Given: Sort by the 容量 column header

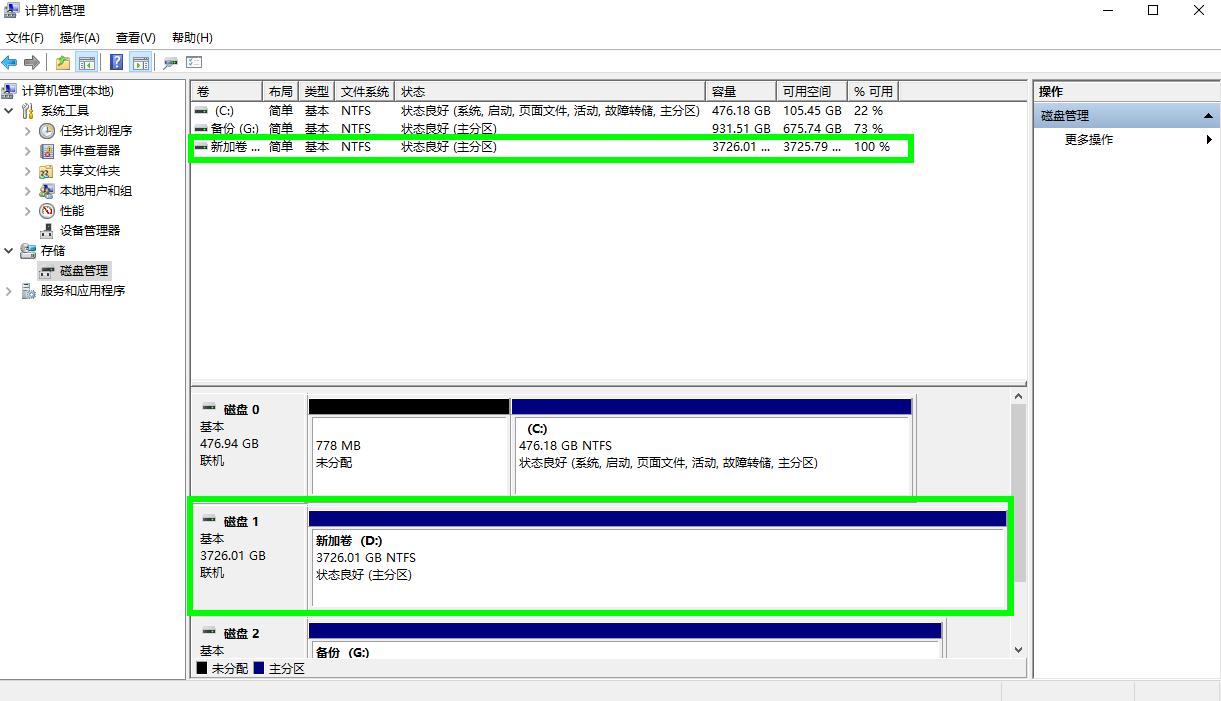Looking at the screenshot, I should 741,91.
